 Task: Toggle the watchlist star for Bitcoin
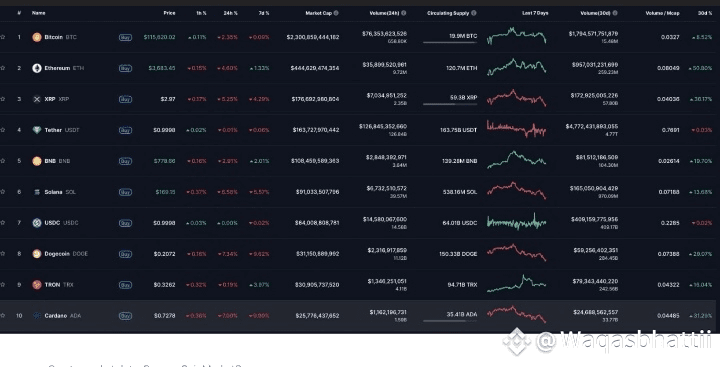tap(3, 37)
